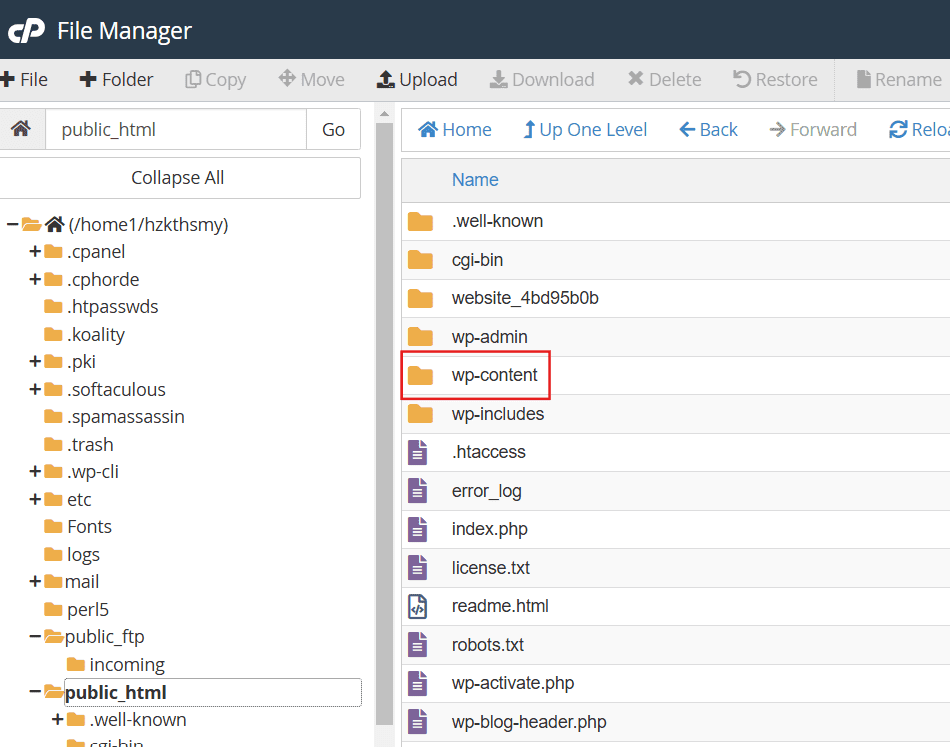Click the cPanel logo icon
The height and width of the screenshot is (747, 950).
click(x=26, y=30)
